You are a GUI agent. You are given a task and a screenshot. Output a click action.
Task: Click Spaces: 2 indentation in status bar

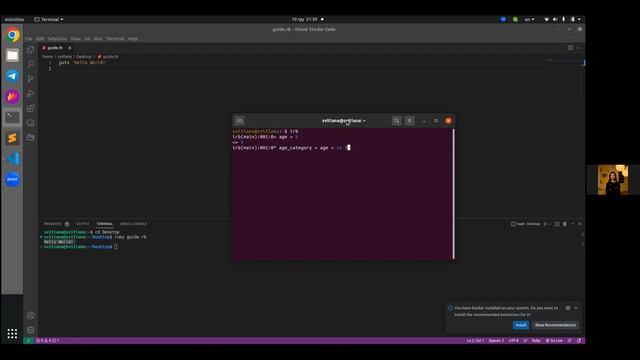click(x=496, y=340)
